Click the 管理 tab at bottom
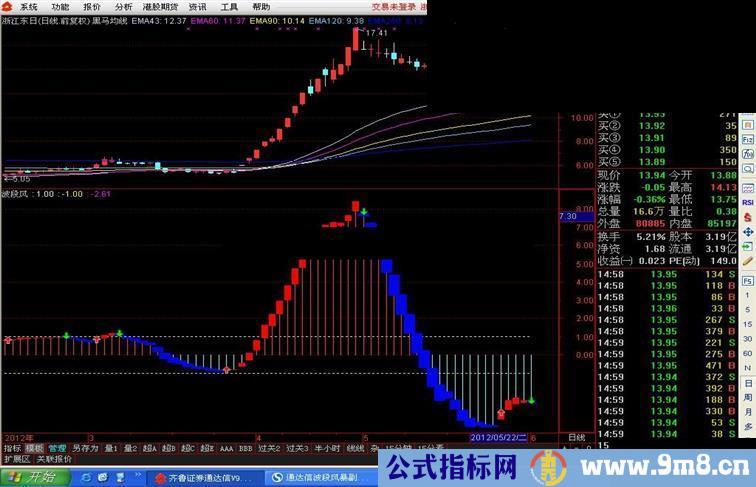Image resolution: width=756 pixels, height=487 pixels. pyautogui.click(x=57, y=448)
